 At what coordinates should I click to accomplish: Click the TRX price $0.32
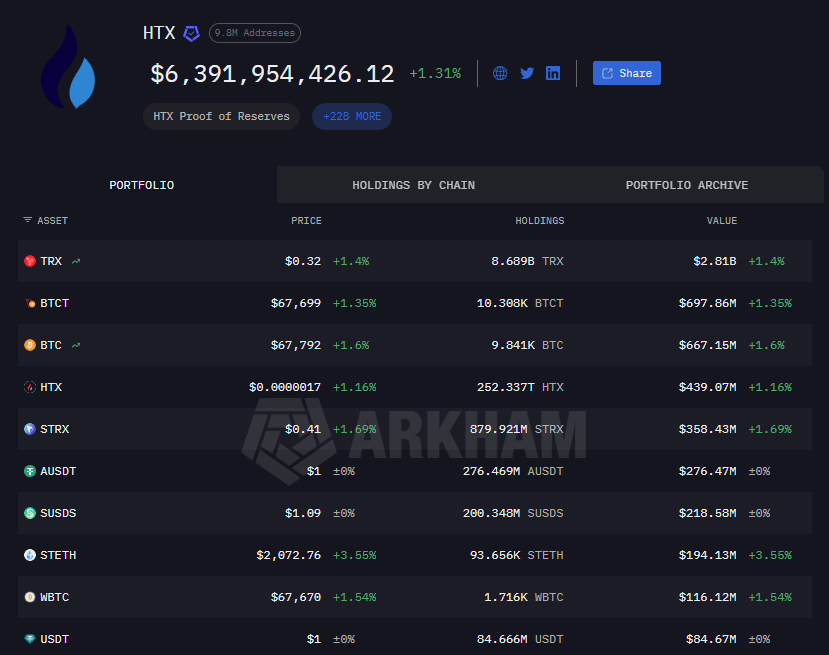pos(303,261)
